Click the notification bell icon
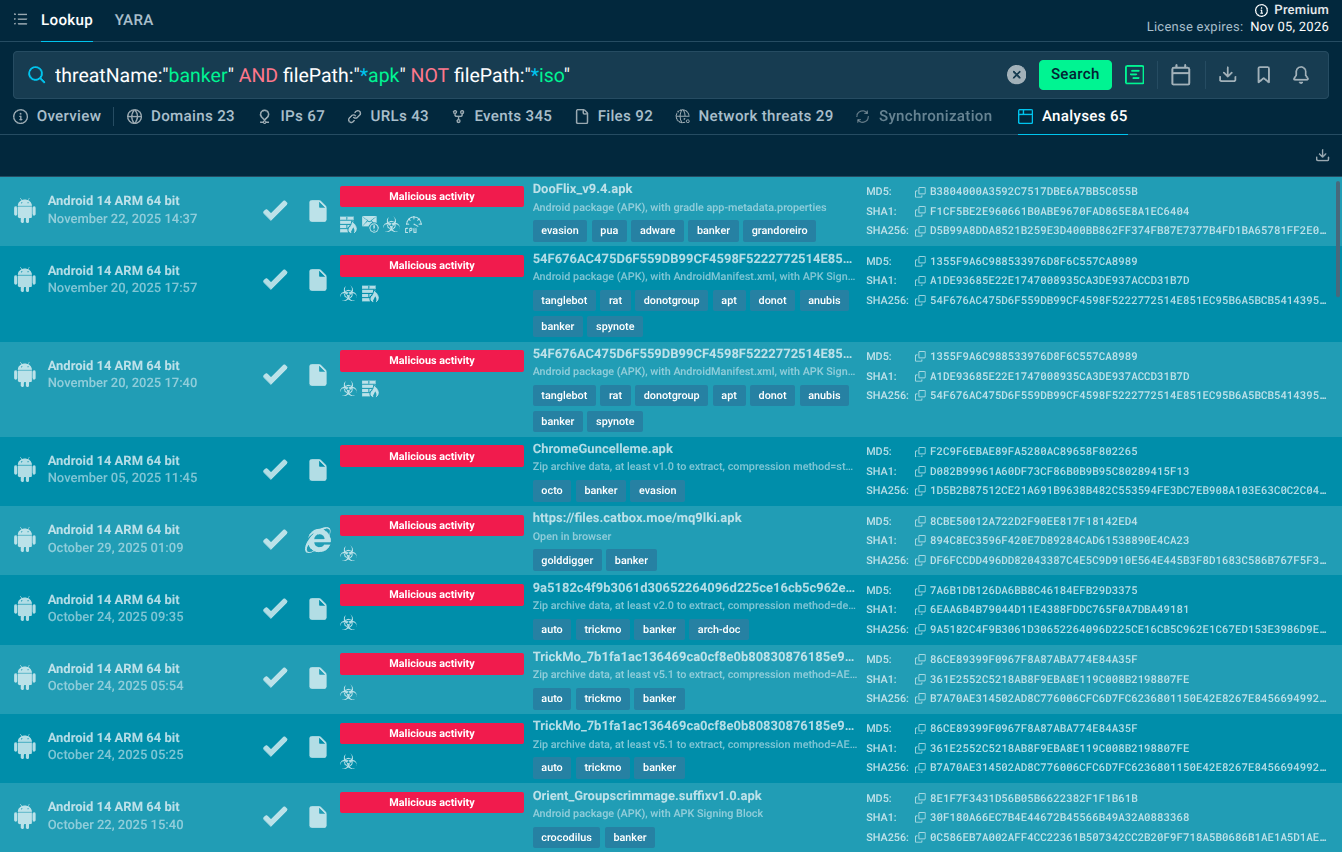The width and height of the screenshot is (1342, 852). tap(1301, 75)
